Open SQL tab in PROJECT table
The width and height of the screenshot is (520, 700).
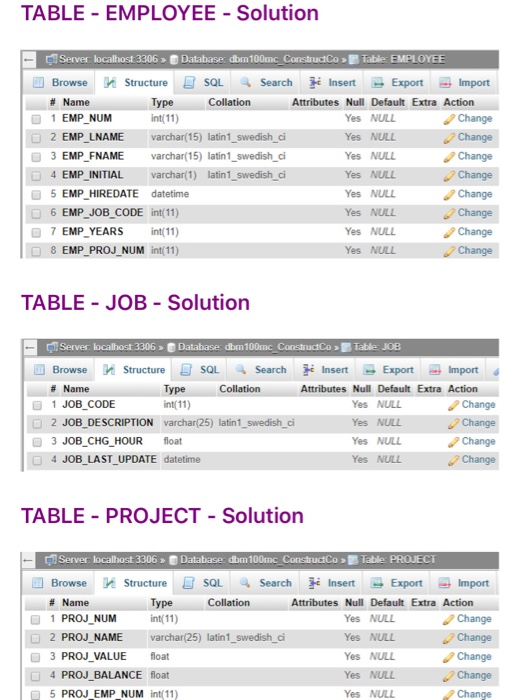pos(202,583)
